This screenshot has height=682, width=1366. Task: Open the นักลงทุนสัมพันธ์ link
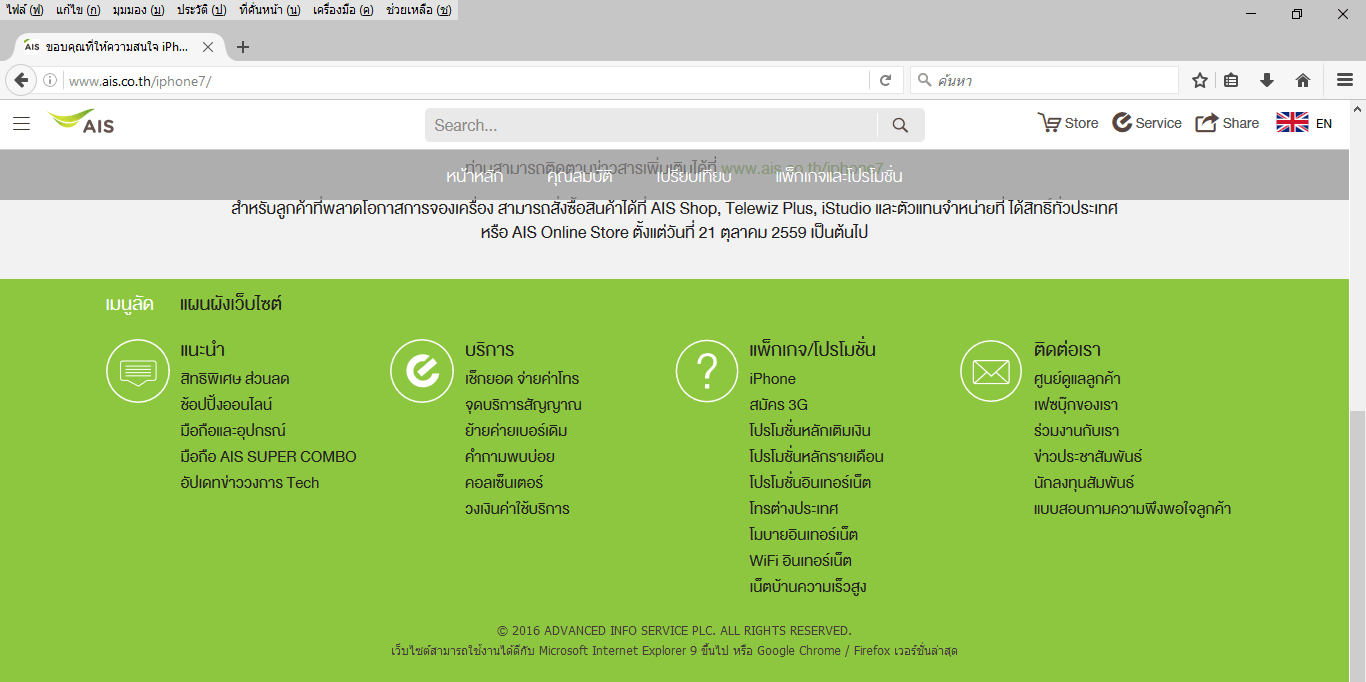tap(1084, 483)
